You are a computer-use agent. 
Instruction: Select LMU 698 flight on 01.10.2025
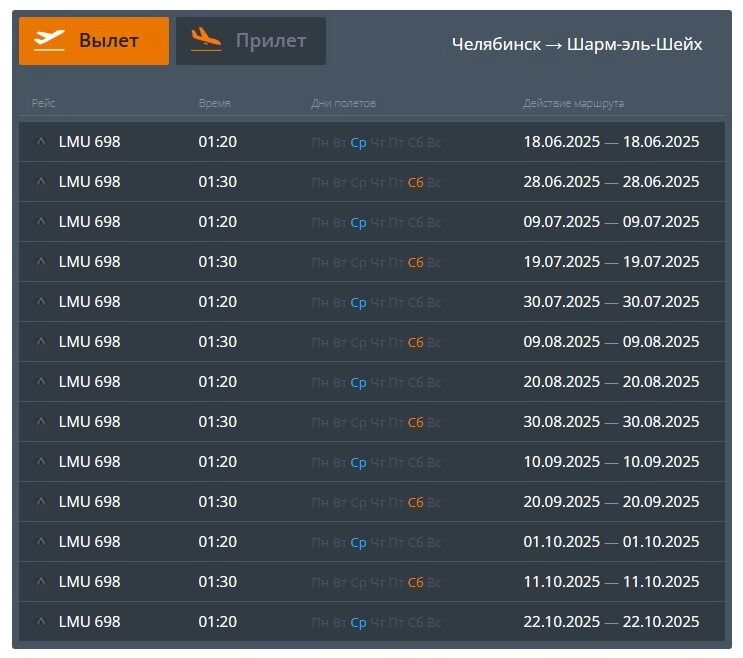tap(89, 542)
